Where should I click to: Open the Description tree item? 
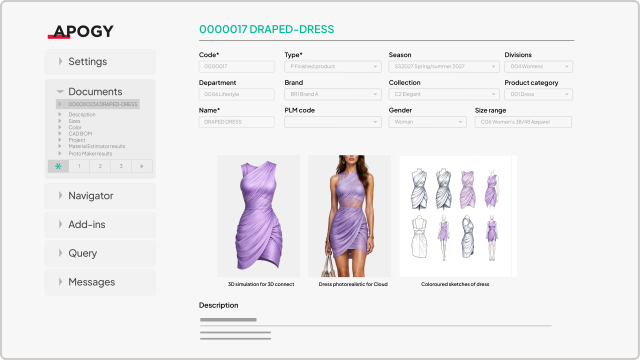82,115
